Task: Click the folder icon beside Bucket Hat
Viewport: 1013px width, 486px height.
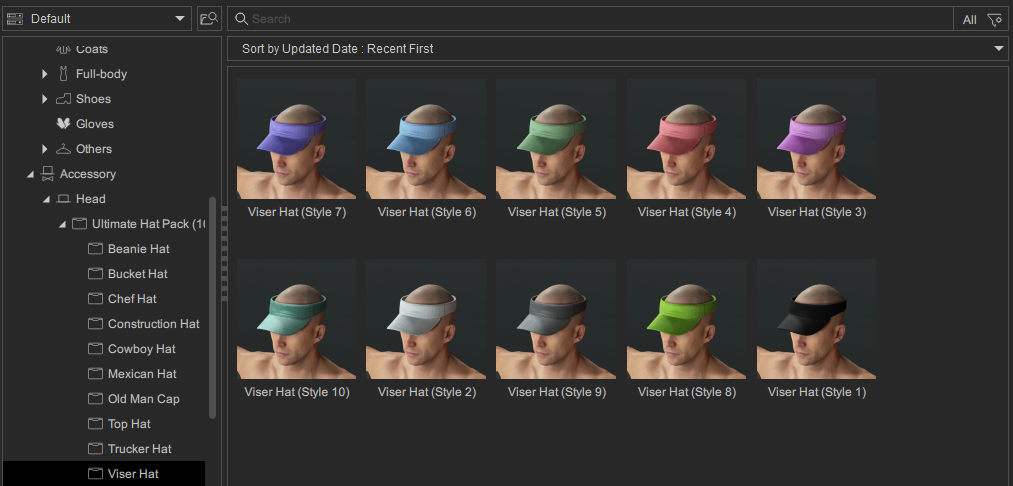Action: [96, 274]
